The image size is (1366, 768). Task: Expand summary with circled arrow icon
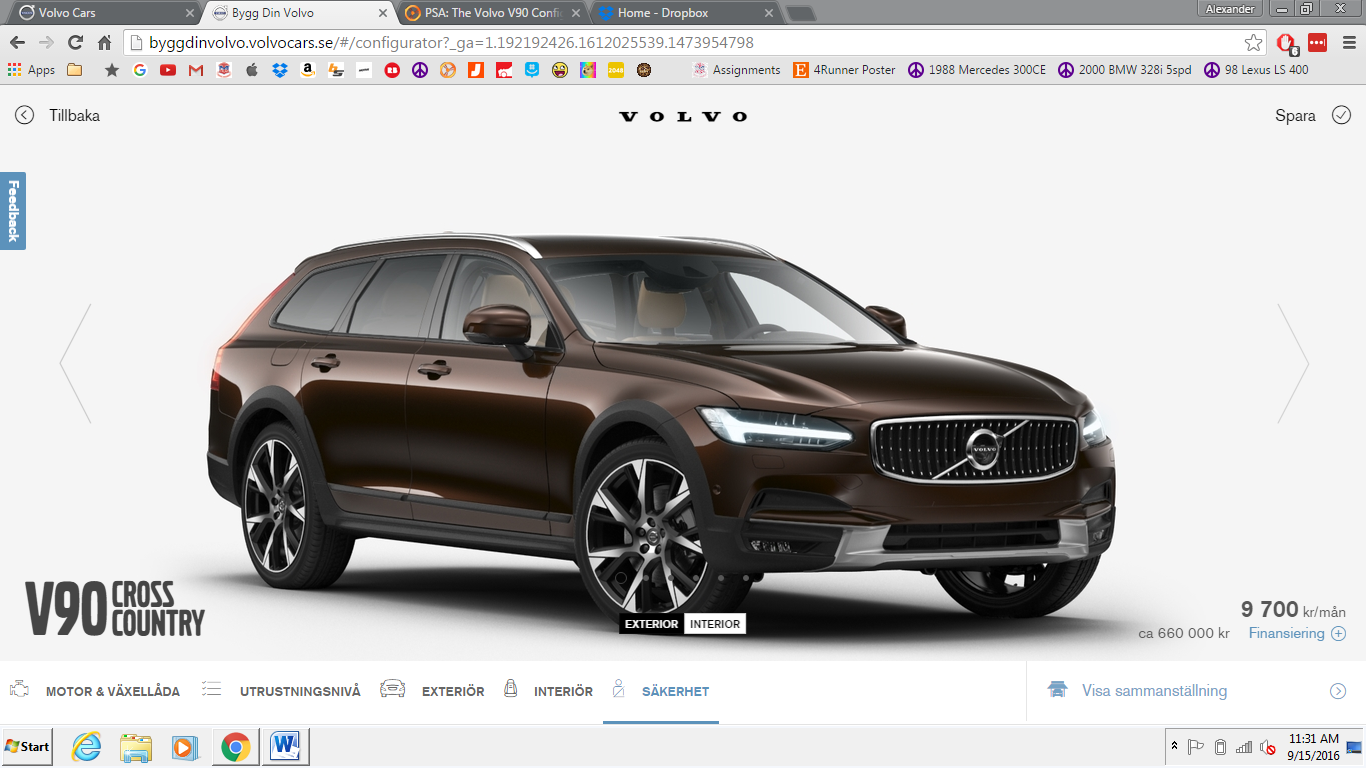click(x=1338, y=691)
